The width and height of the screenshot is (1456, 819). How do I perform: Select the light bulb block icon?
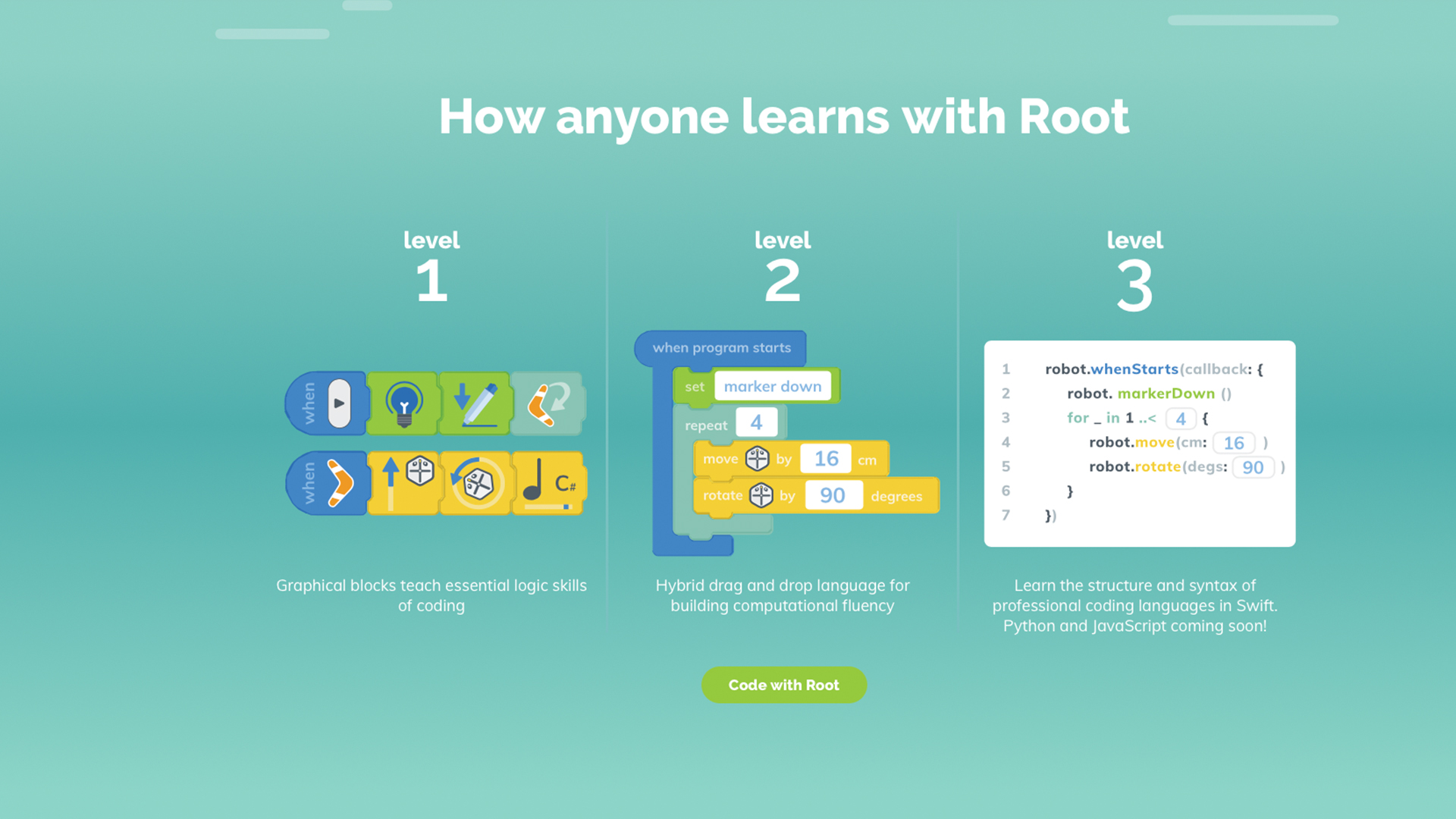coord(403,403)
